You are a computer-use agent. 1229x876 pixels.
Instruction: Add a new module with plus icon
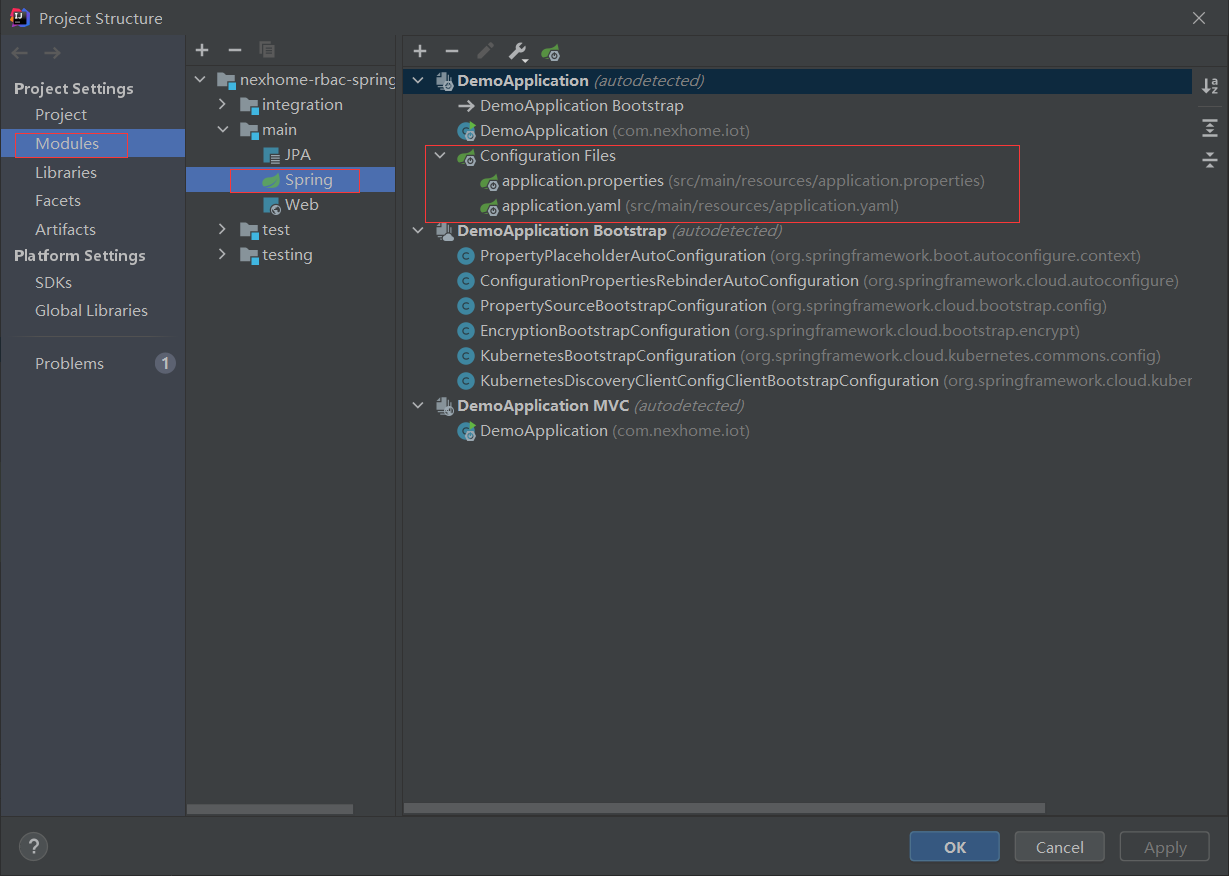(202, 50)
